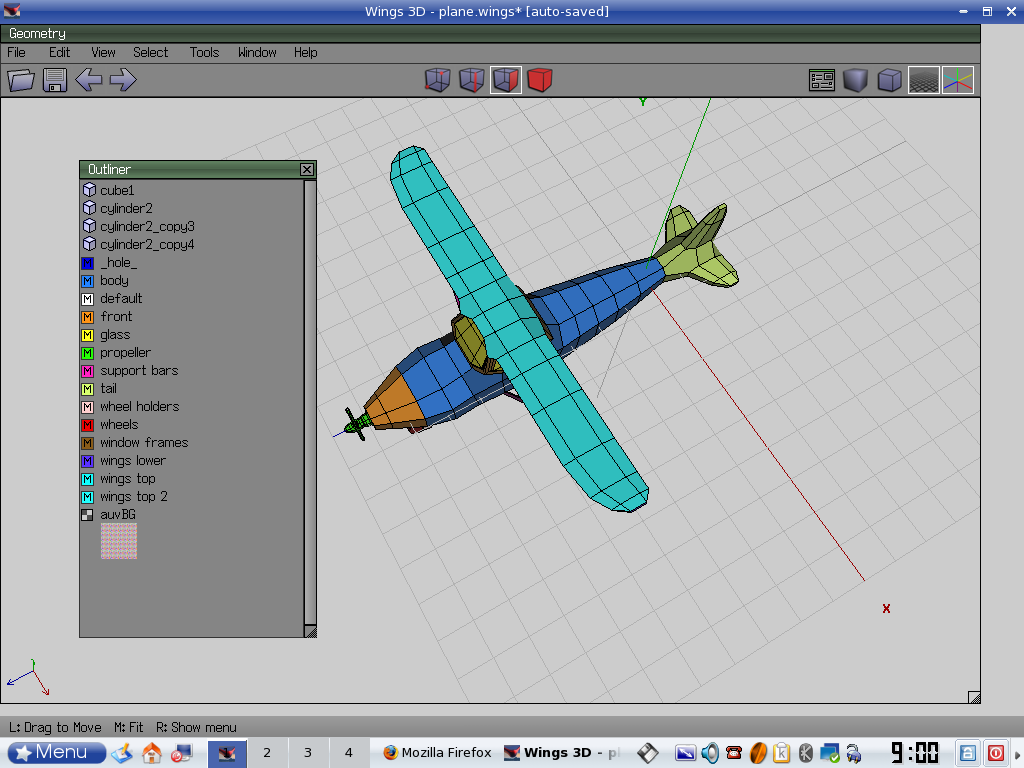
Task: Toggle flat/smooth shading cube icon
Action: (856, 80)
